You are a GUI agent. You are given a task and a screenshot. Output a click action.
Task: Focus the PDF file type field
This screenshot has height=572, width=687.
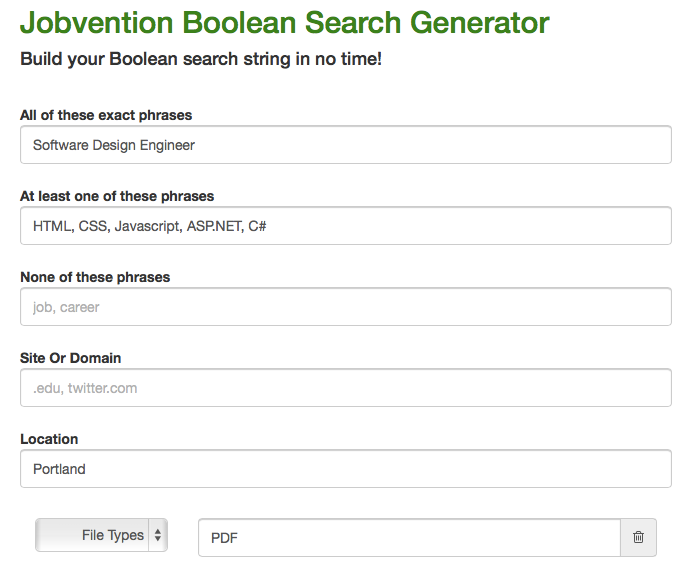(x=409, y=537)
